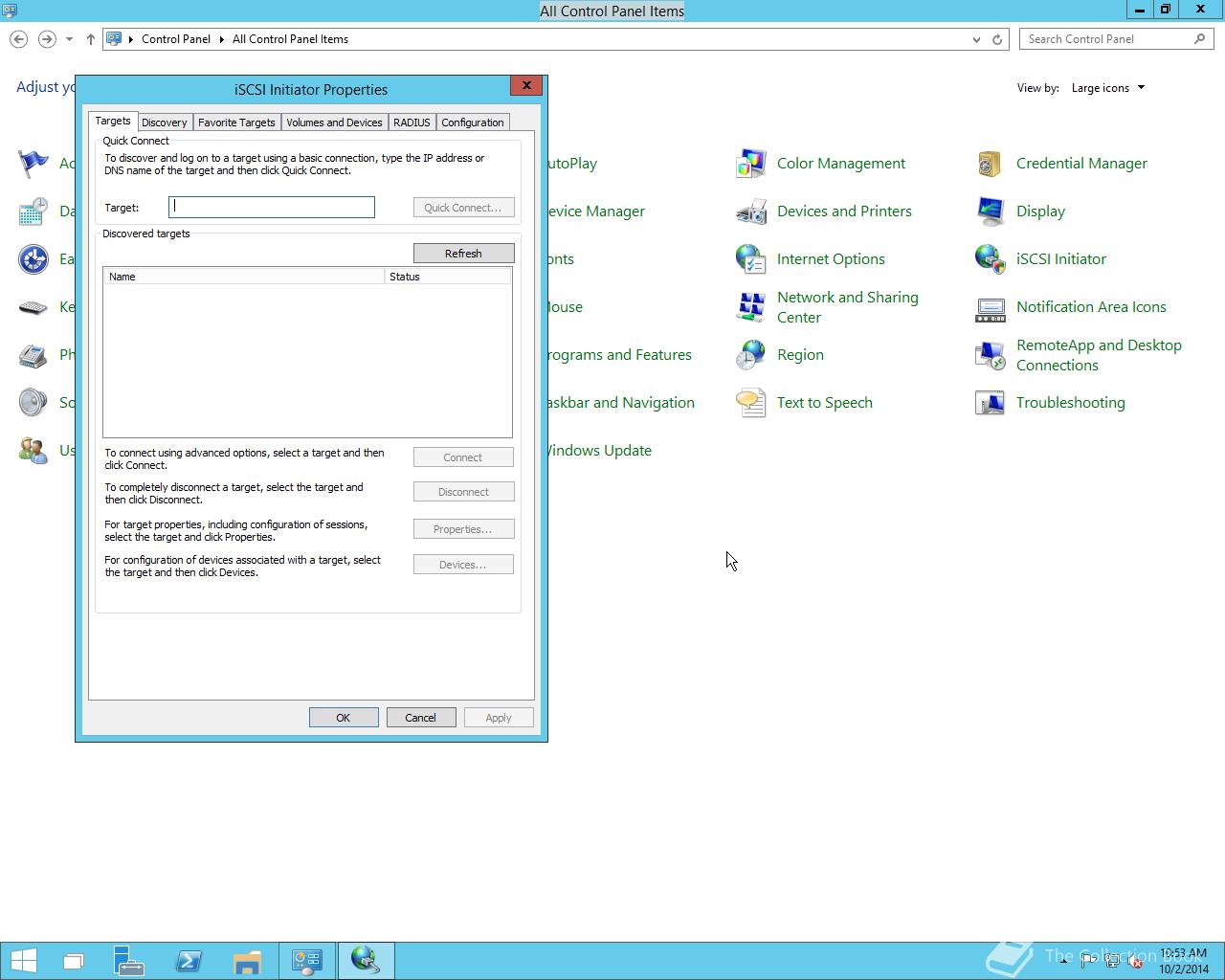Open RemoteApp and Desktop Connections icon
The height and width of the screenshot is (980, 1225).
(x=991, y=355)
